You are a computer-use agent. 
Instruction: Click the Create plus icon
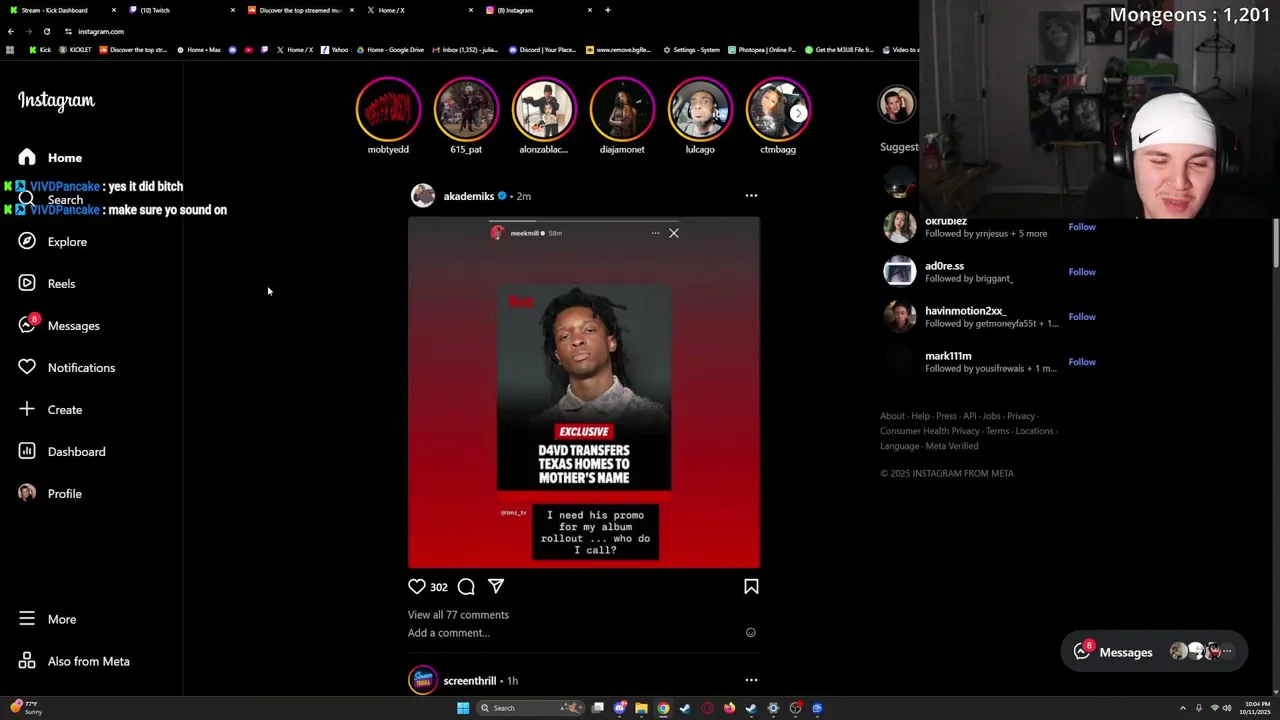coord(27,409)
